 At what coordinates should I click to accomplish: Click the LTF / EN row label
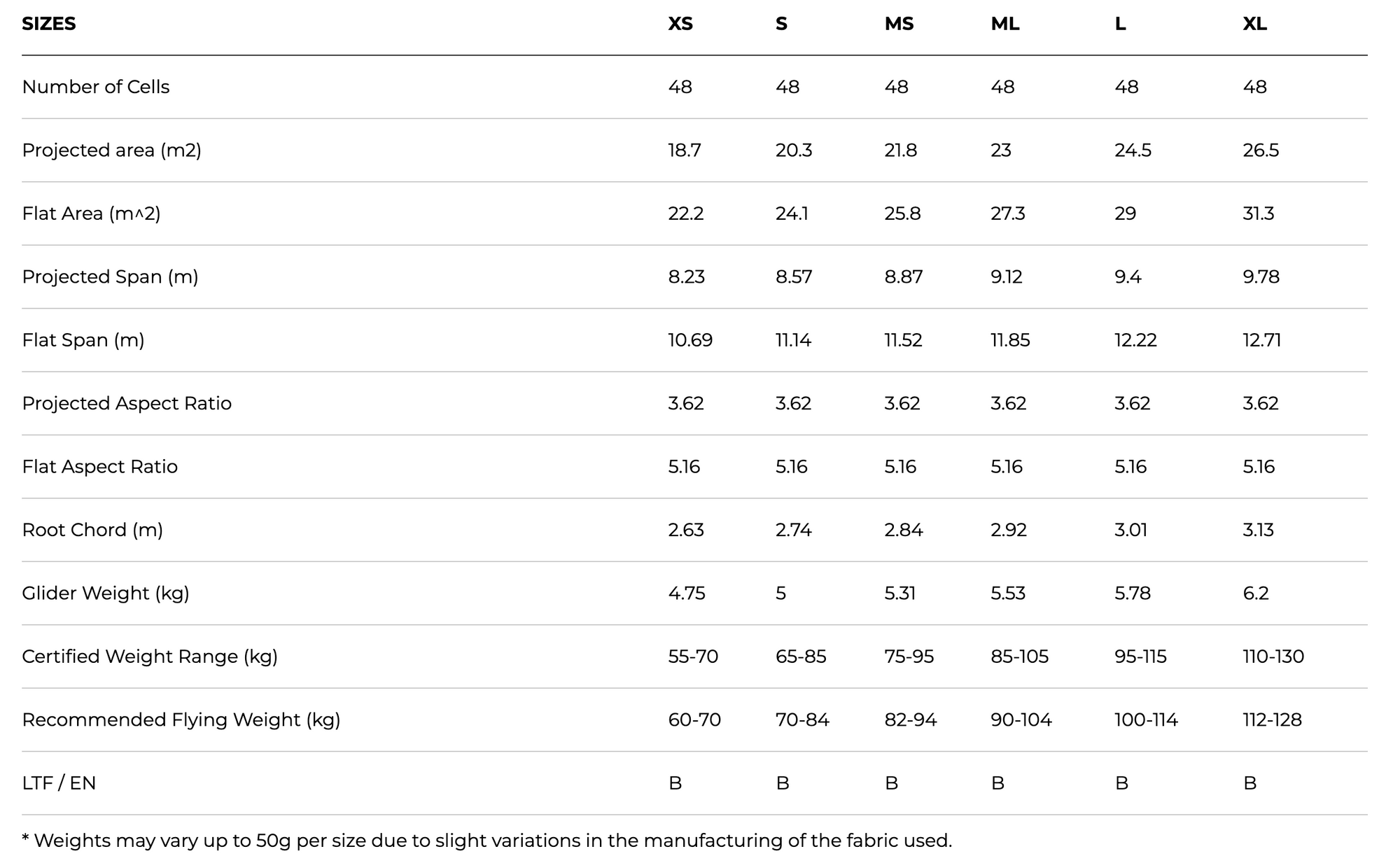click(59, 783)
